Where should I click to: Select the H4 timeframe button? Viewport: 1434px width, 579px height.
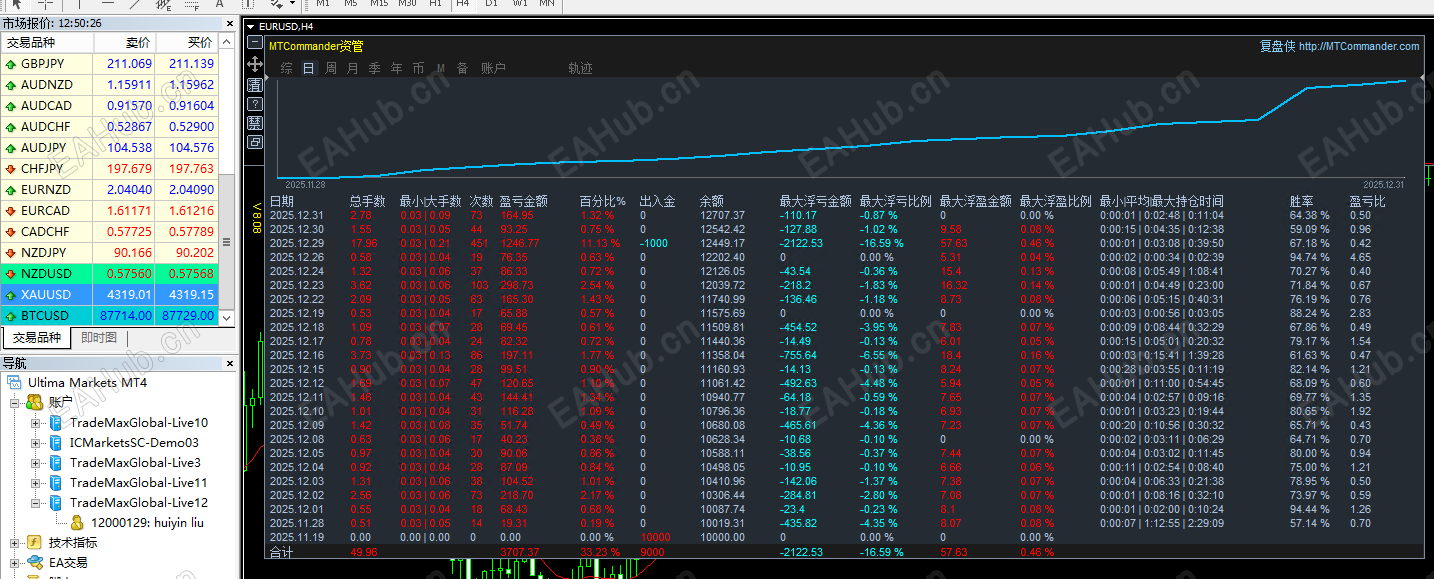(x=463, y=4)
